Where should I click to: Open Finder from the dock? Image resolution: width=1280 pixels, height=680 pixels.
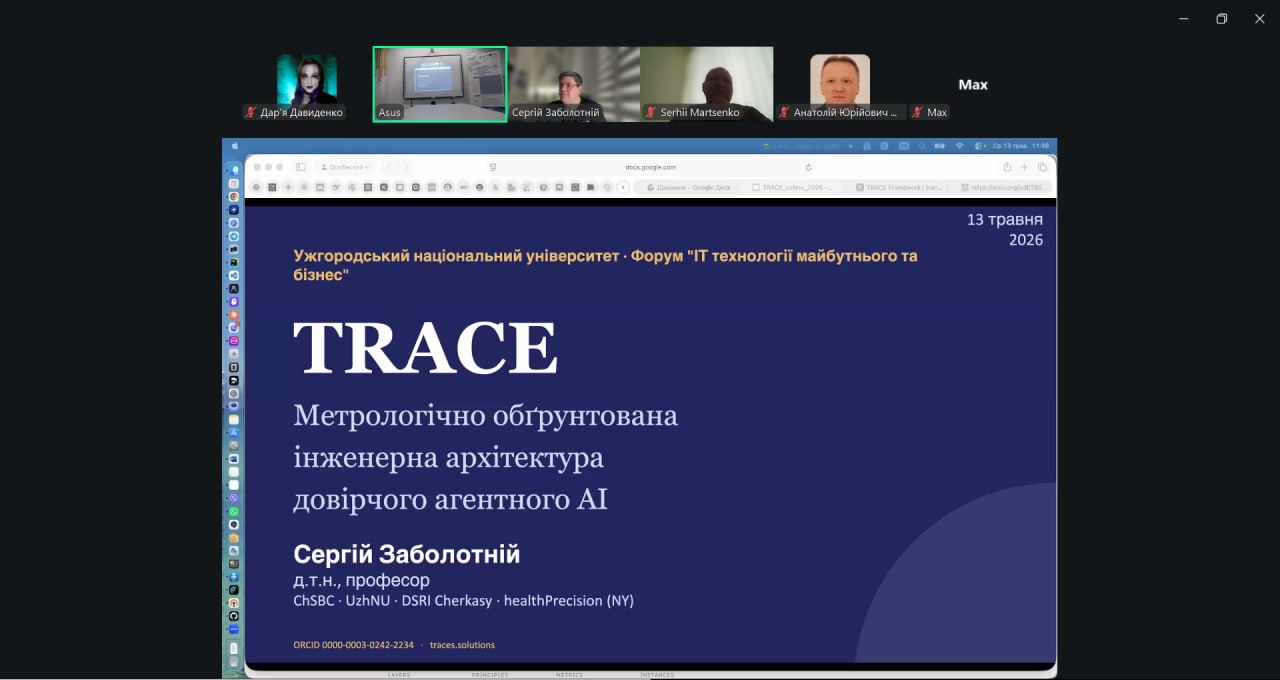pyautogui.click(x=233, y=170)
